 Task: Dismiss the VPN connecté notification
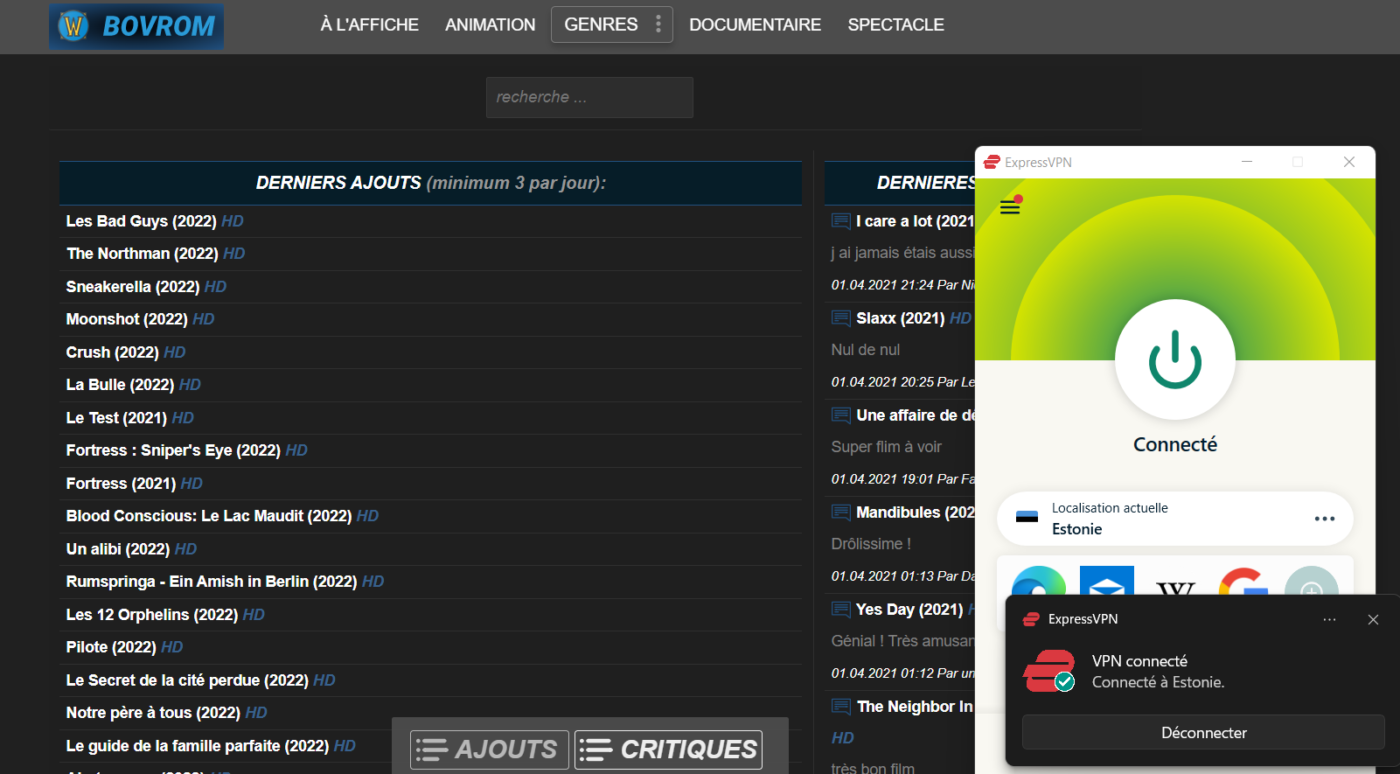pyautogui.click(x=1373, y=620)
